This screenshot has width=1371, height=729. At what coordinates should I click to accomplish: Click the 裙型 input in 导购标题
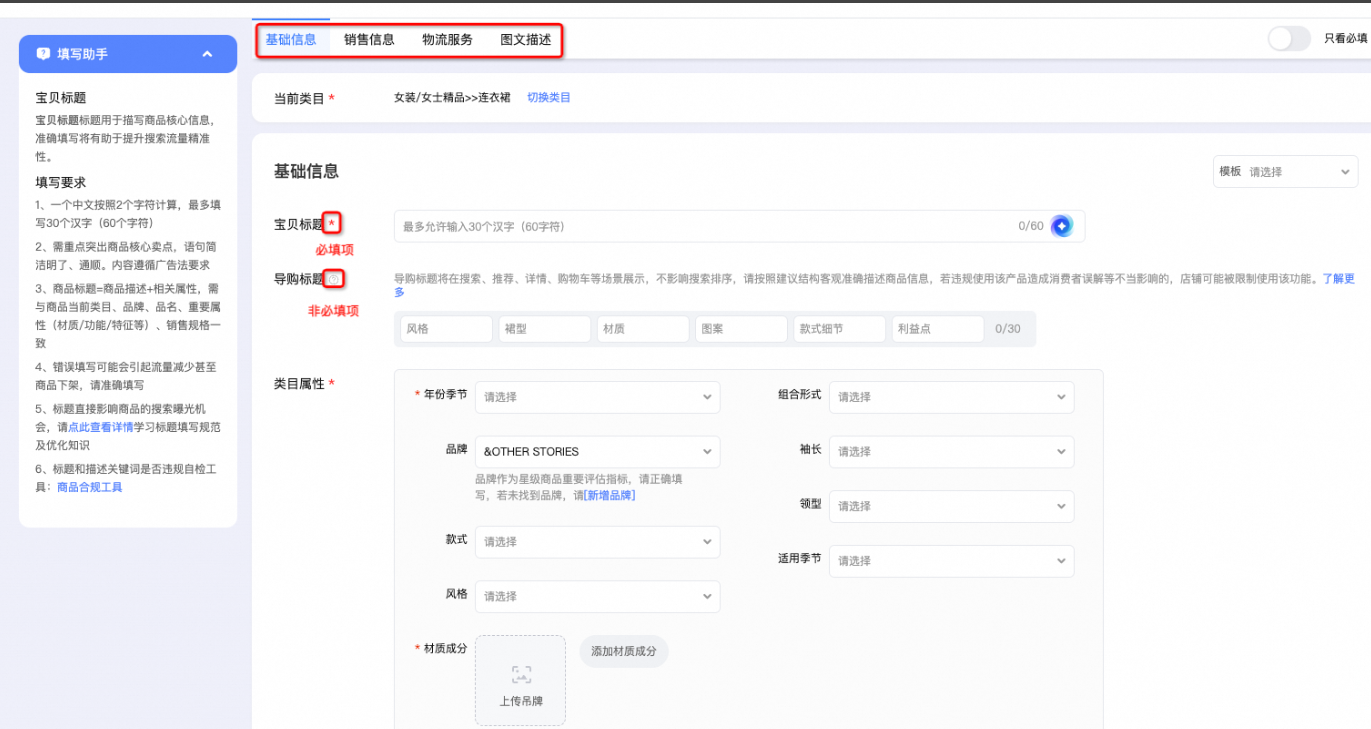[x=544, y=329]
